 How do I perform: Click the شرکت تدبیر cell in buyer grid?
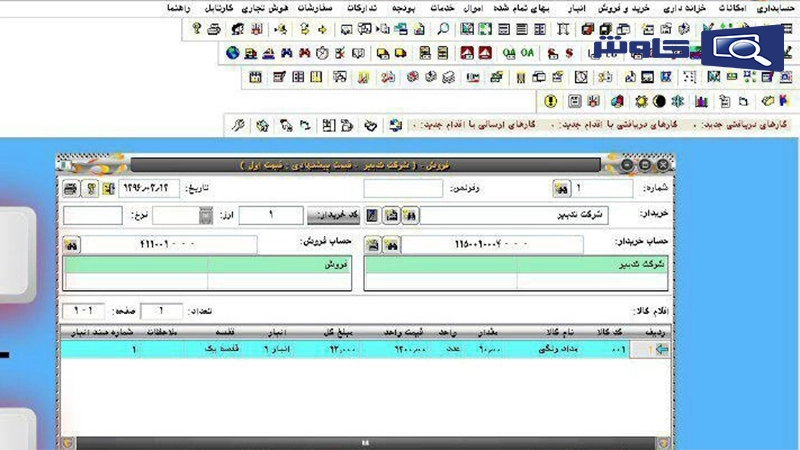click(x=592, y=265)
